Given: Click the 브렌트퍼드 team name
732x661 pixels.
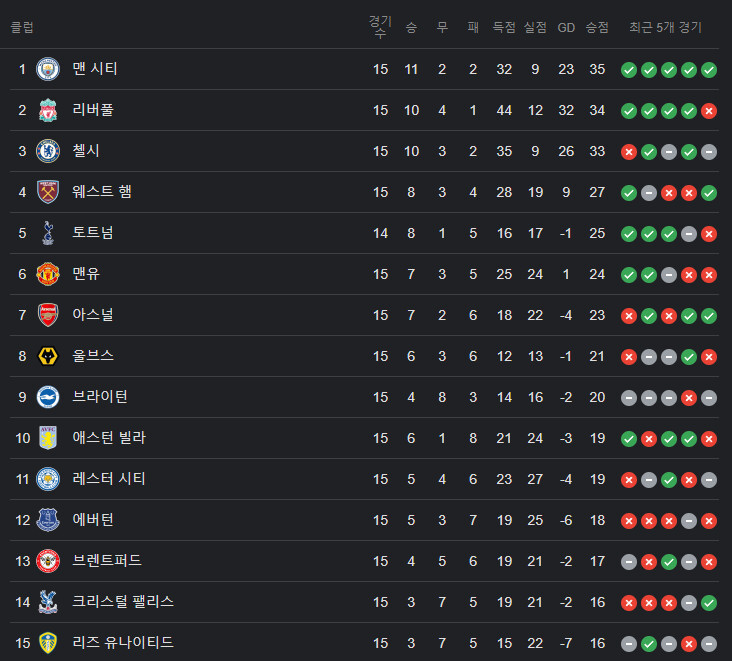Looking at the screenshot, I should tap(107, 560).
